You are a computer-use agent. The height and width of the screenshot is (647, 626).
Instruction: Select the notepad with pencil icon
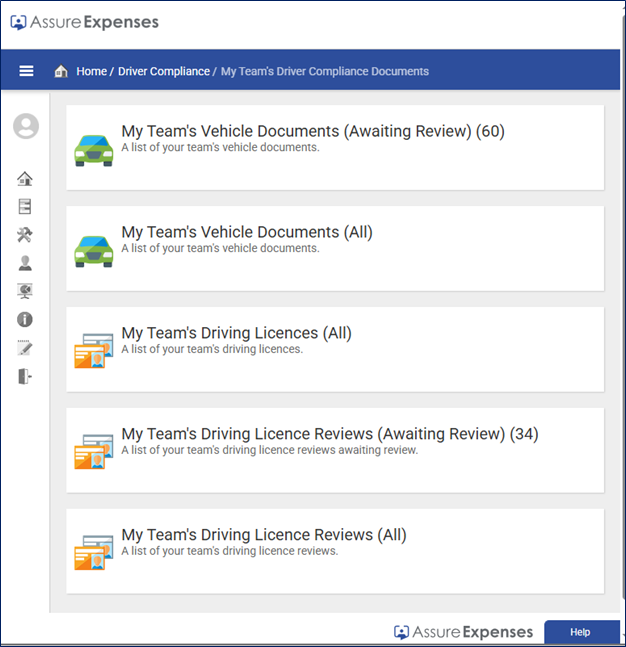tap(25, 348)
